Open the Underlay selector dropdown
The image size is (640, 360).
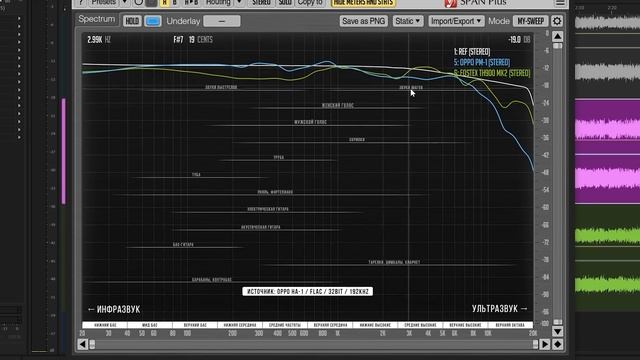point(222,21)
